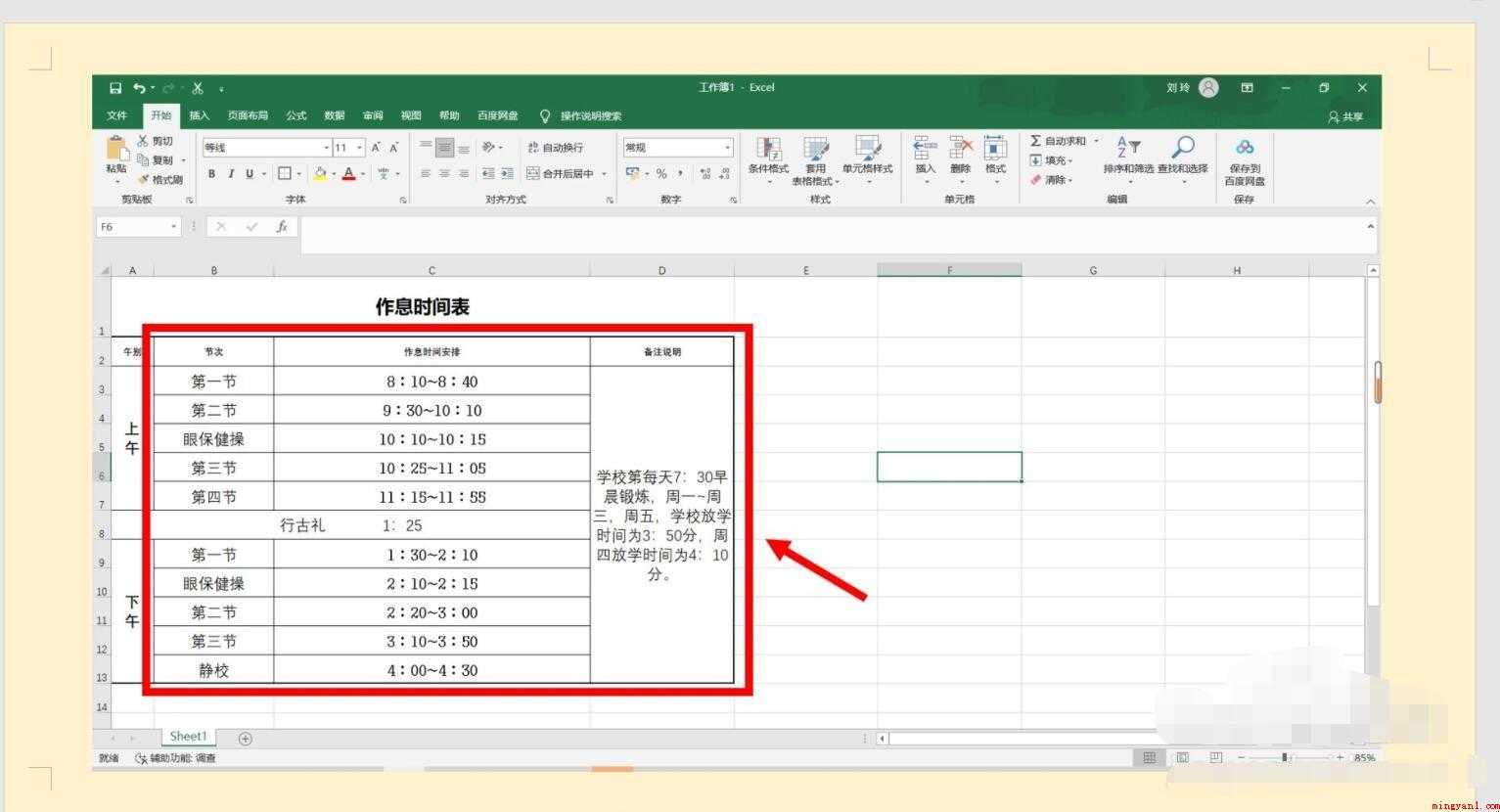
Task: Apply the yellow fill color bucket
Action: pos(320,174)
